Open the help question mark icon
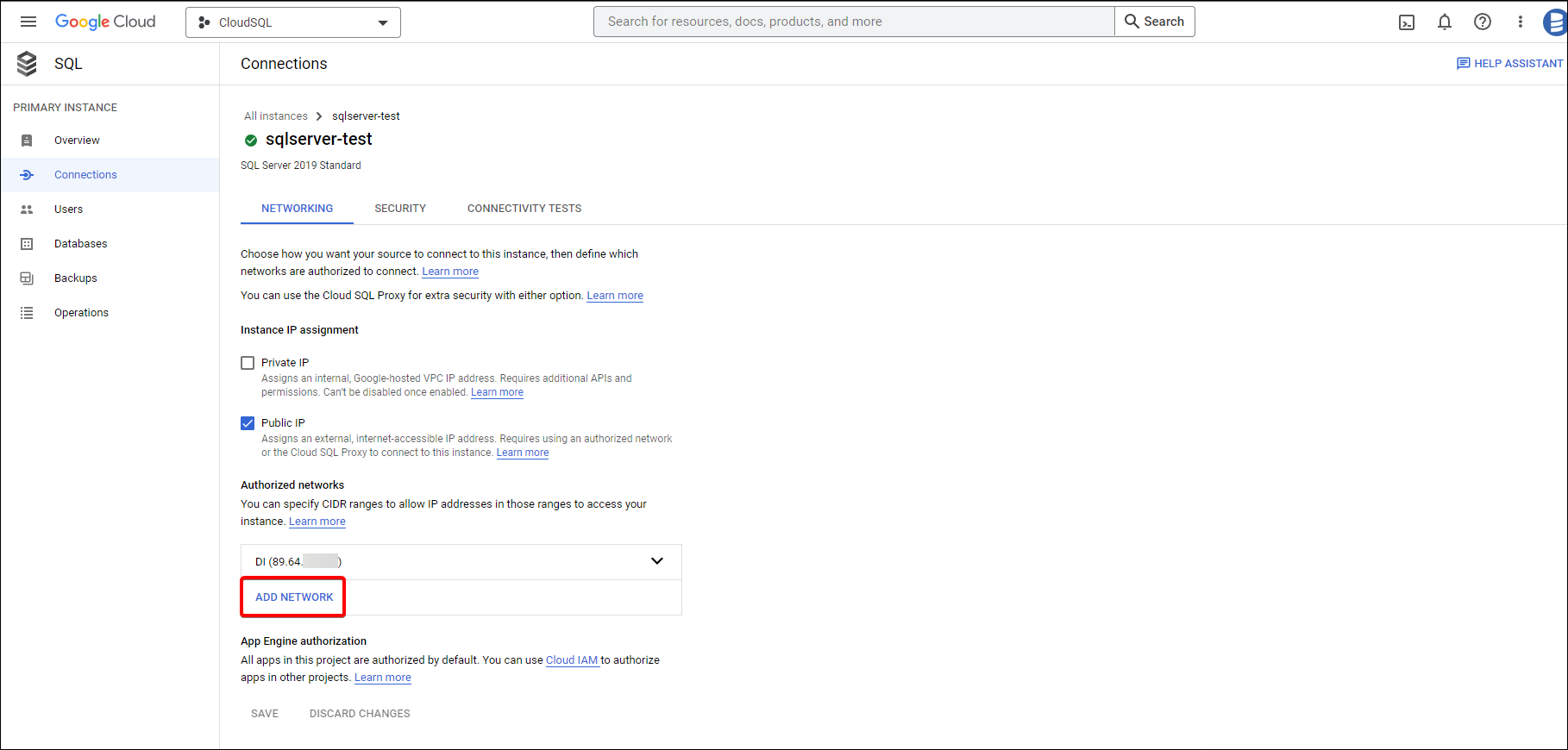 [1483, 22]
